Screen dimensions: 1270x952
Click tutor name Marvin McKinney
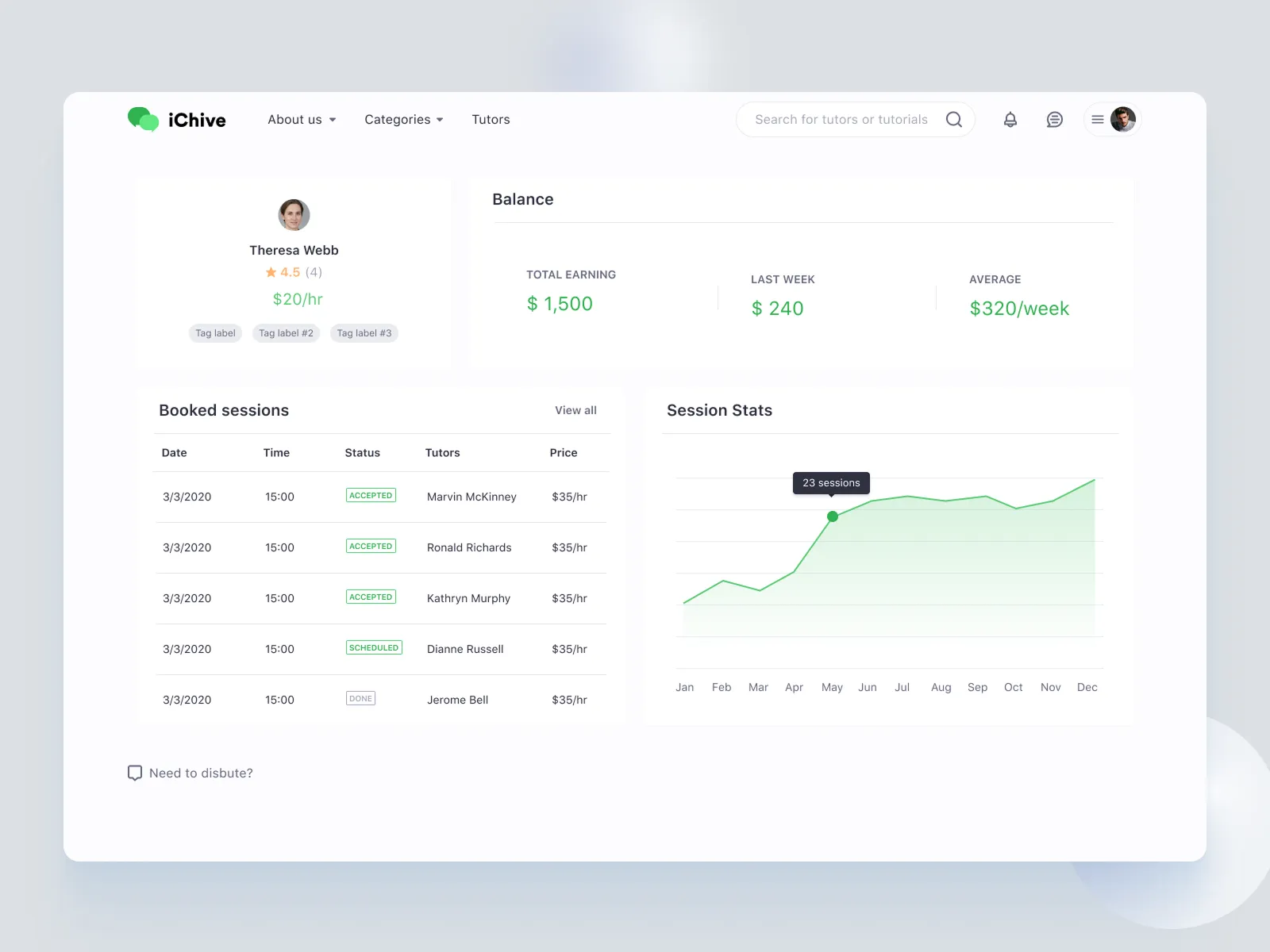point(471,497)
